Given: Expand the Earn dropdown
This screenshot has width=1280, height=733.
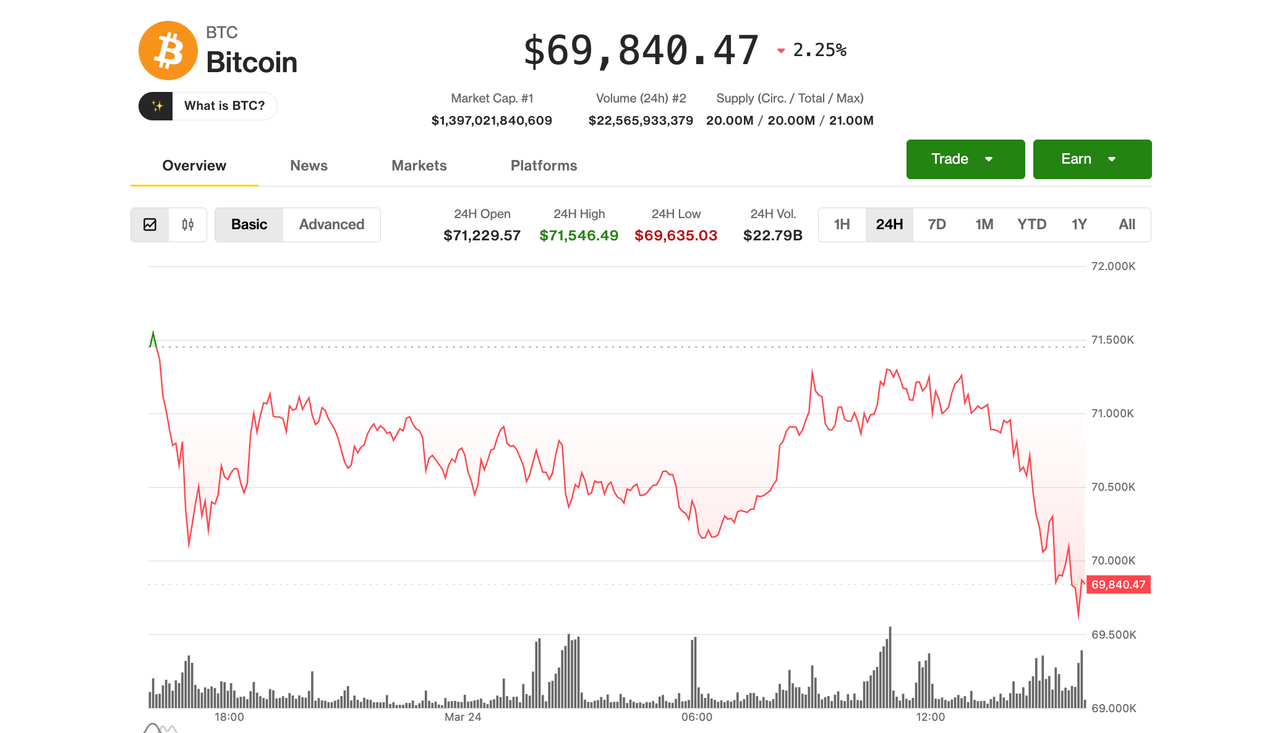Looking at the screenshot, I should click(x=1092, y=159).
